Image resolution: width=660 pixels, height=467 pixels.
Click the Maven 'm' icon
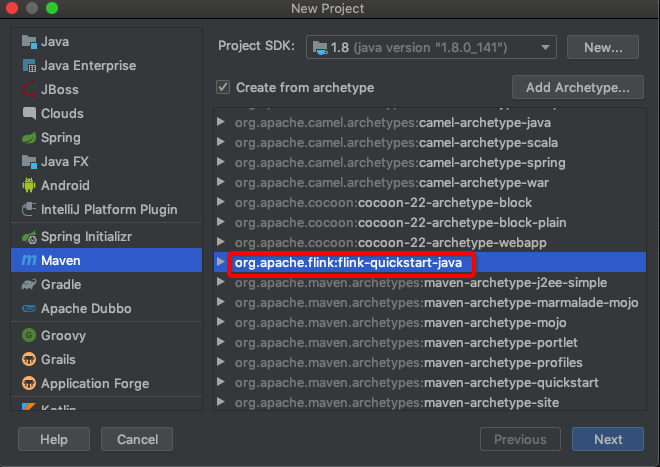pyautogui.click(x=29, y=260)
